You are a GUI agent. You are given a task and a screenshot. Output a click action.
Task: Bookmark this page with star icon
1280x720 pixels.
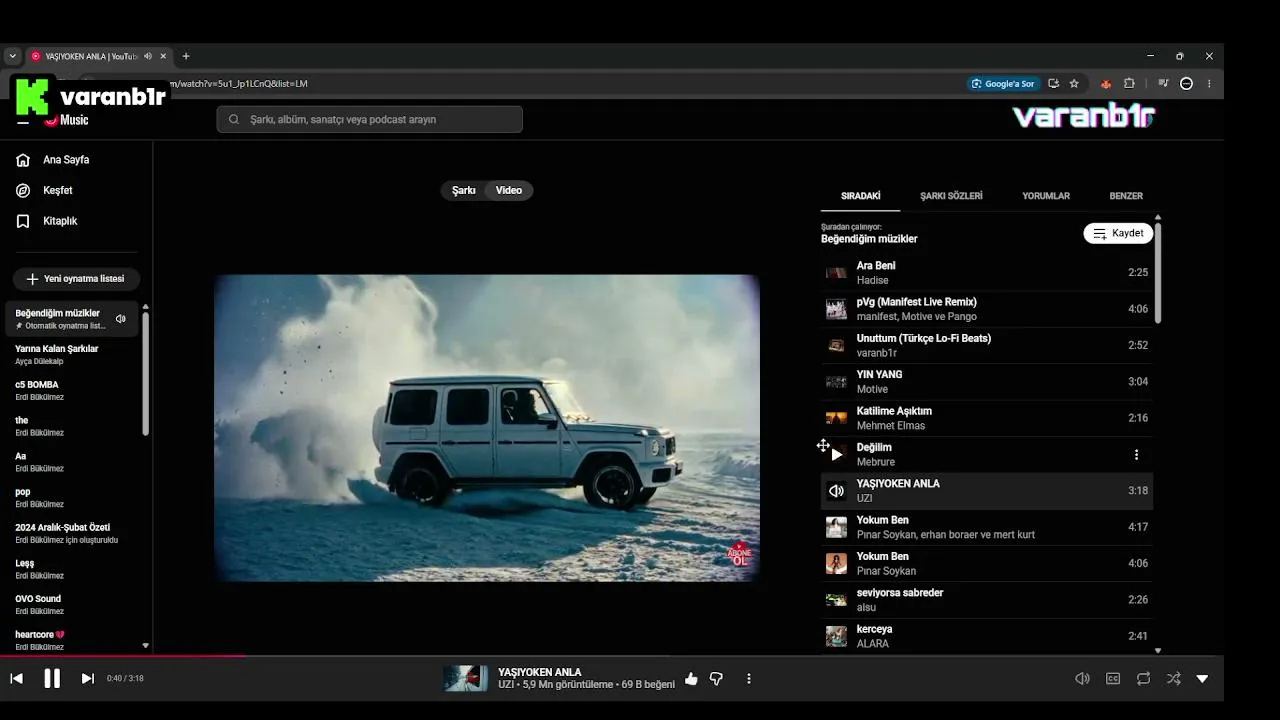(1074, 84)
